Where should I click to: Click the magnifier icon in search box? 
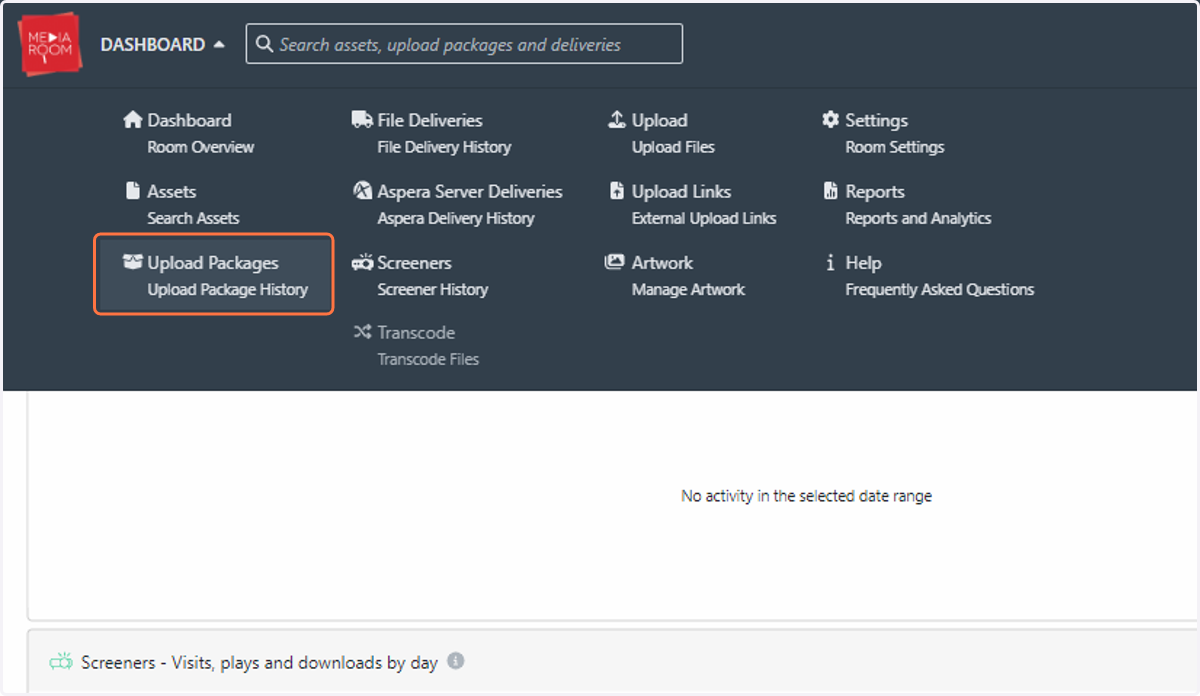tap(265, 44)
